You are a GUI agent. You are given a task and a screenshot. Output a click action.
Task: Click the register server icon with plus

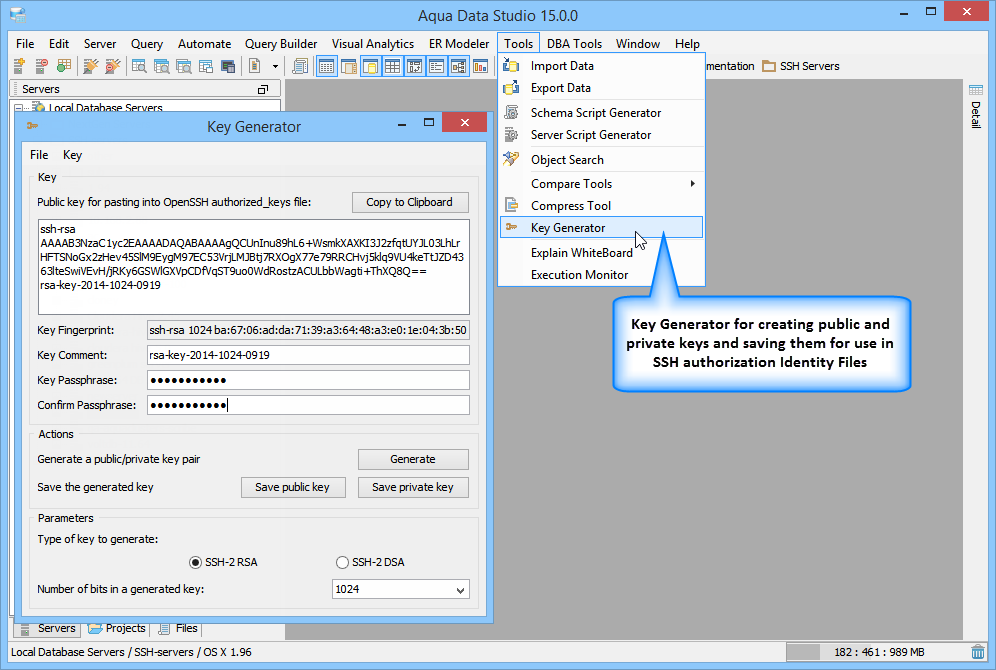tap(19, 65)
